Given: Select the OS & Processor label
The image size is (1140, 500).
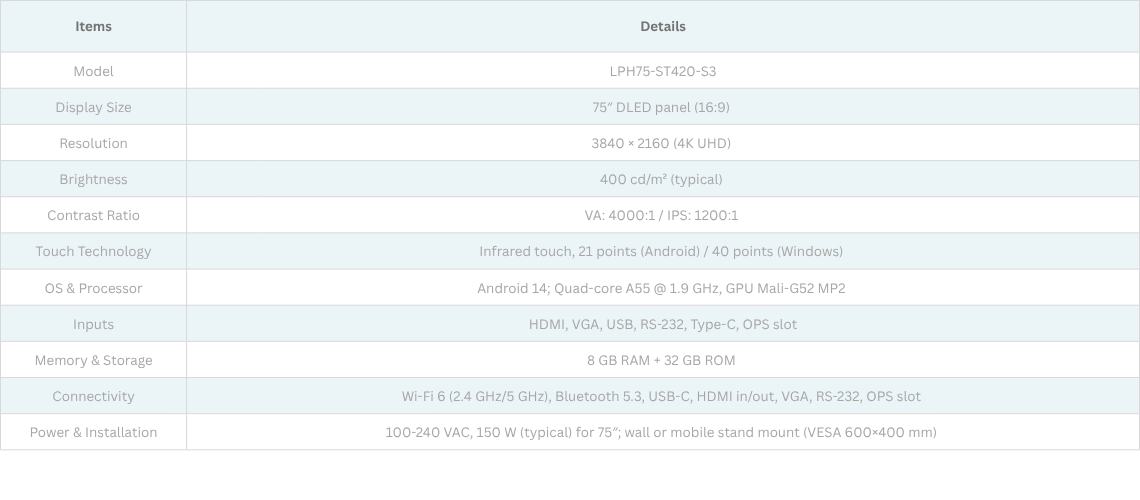Looking at the screenshot, I should [93, 288].
